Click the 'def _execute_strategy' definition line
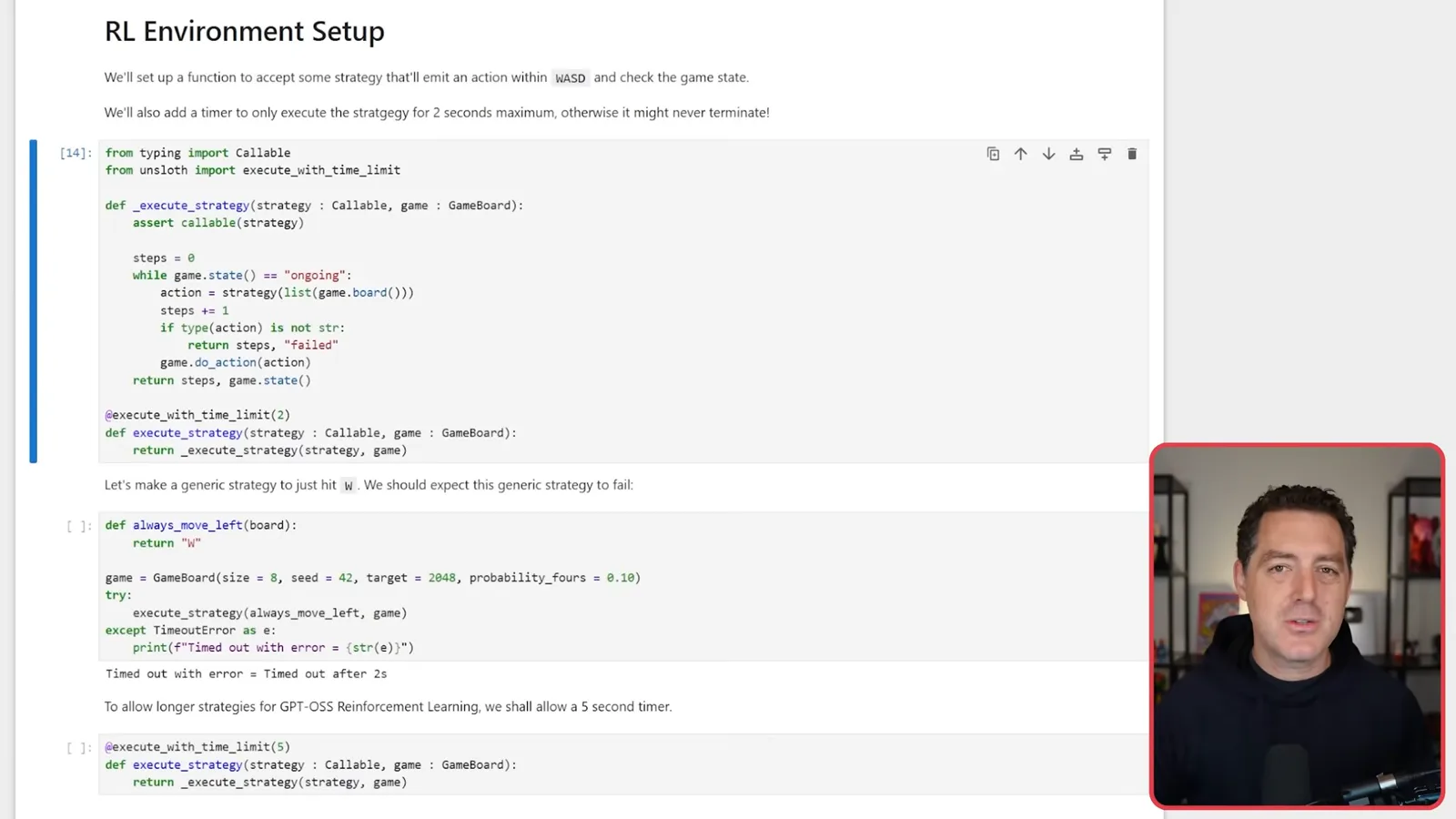 [314, 206]
